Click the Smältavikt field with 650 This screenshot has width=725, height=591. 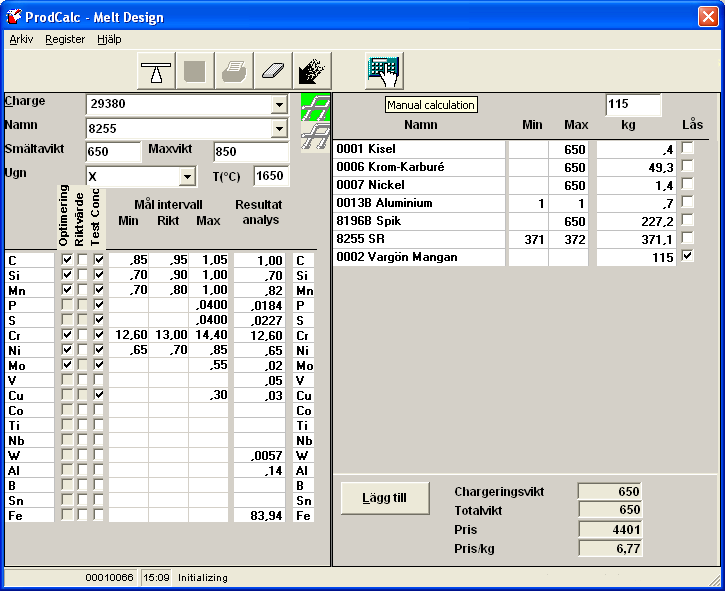[113, 151]
